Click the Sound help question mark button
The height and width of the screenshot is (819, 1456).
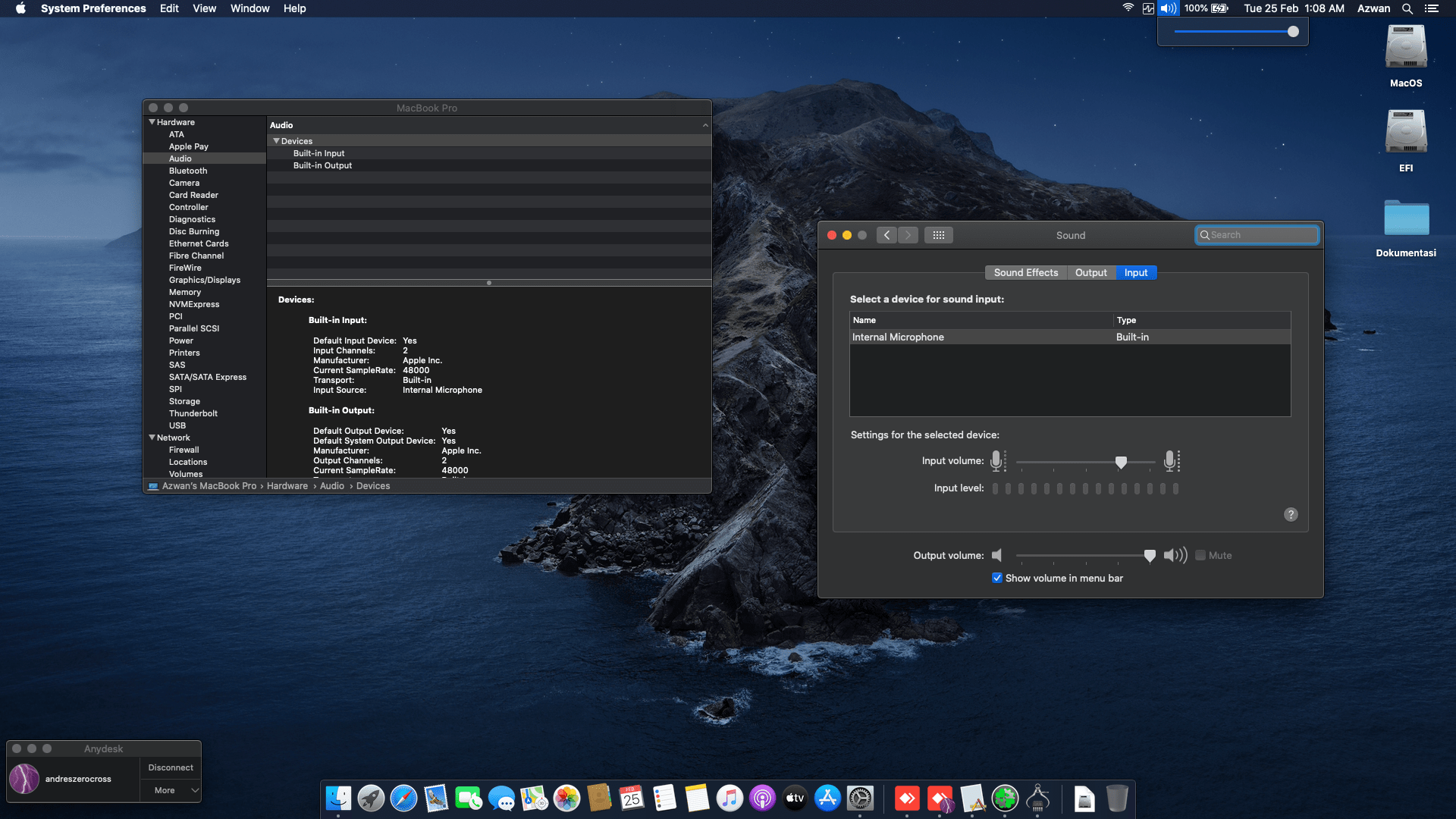(x=1291, y=515)
